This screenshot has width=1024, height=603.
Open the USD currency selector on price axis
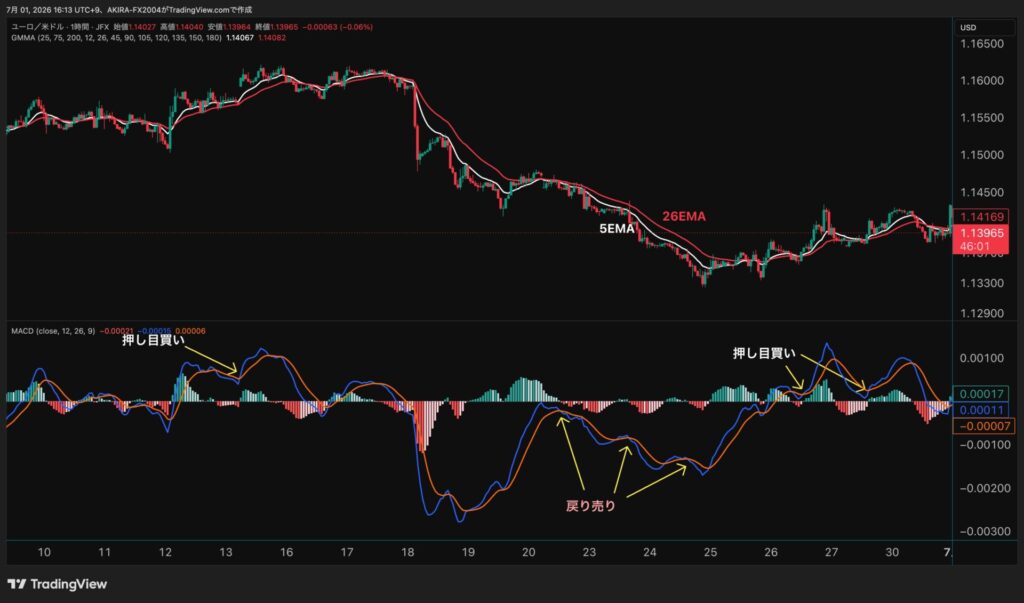[x=968, y=27]
